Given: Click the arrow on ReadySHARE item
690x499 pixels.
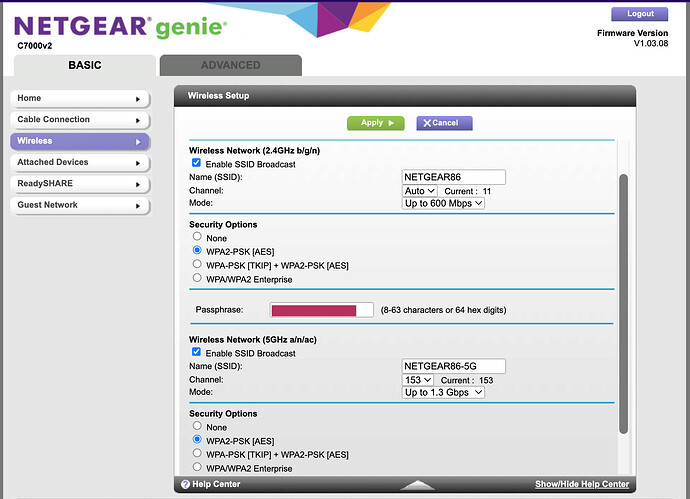Looking at the screenshot, I should pos(138,184).
